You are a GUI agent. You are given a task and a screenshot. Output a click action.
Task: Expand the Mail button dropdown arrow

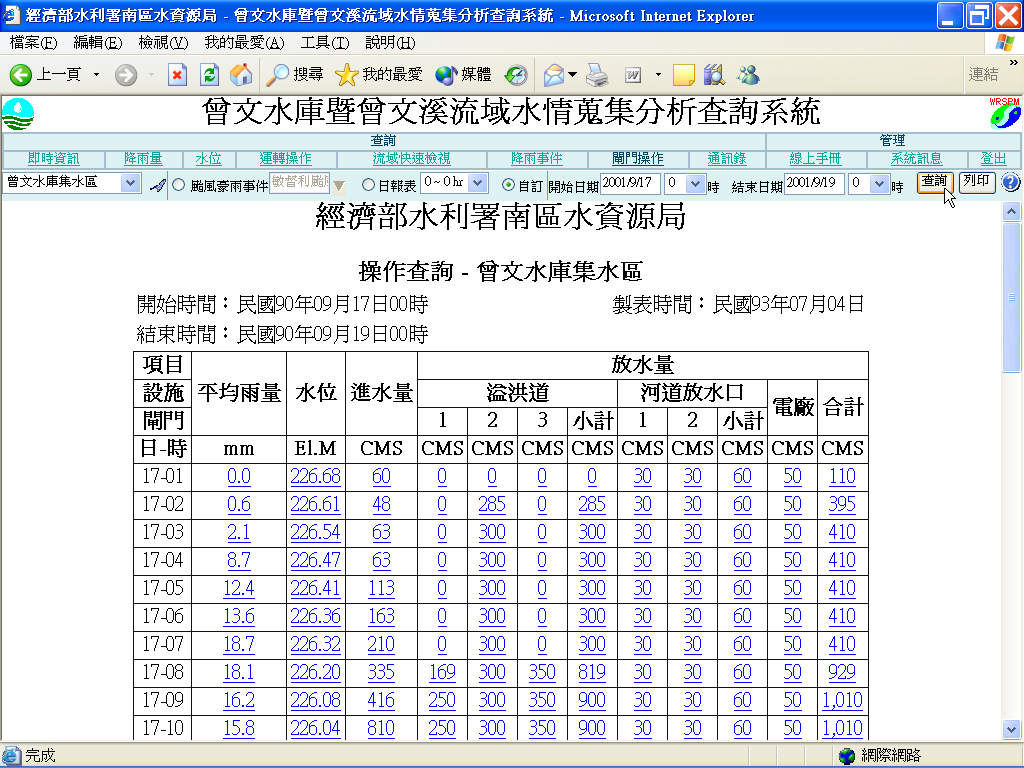tap(572, 75)
